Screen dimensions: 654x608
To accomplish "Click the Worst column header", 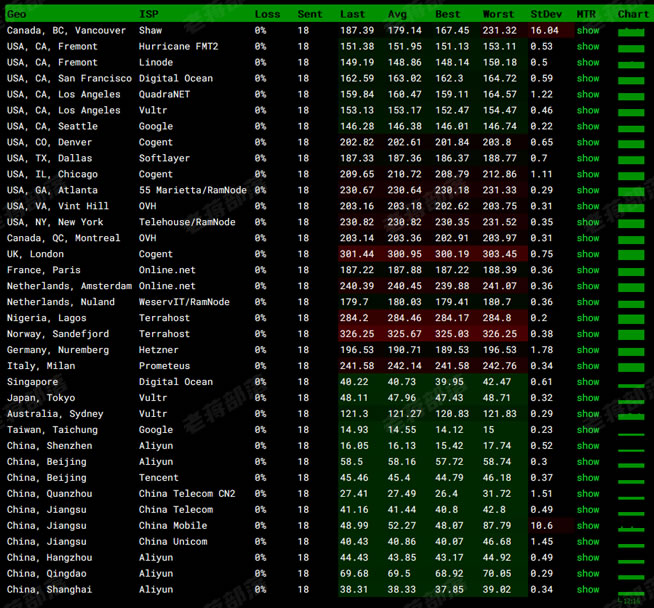I will click(x=498, y=14).
